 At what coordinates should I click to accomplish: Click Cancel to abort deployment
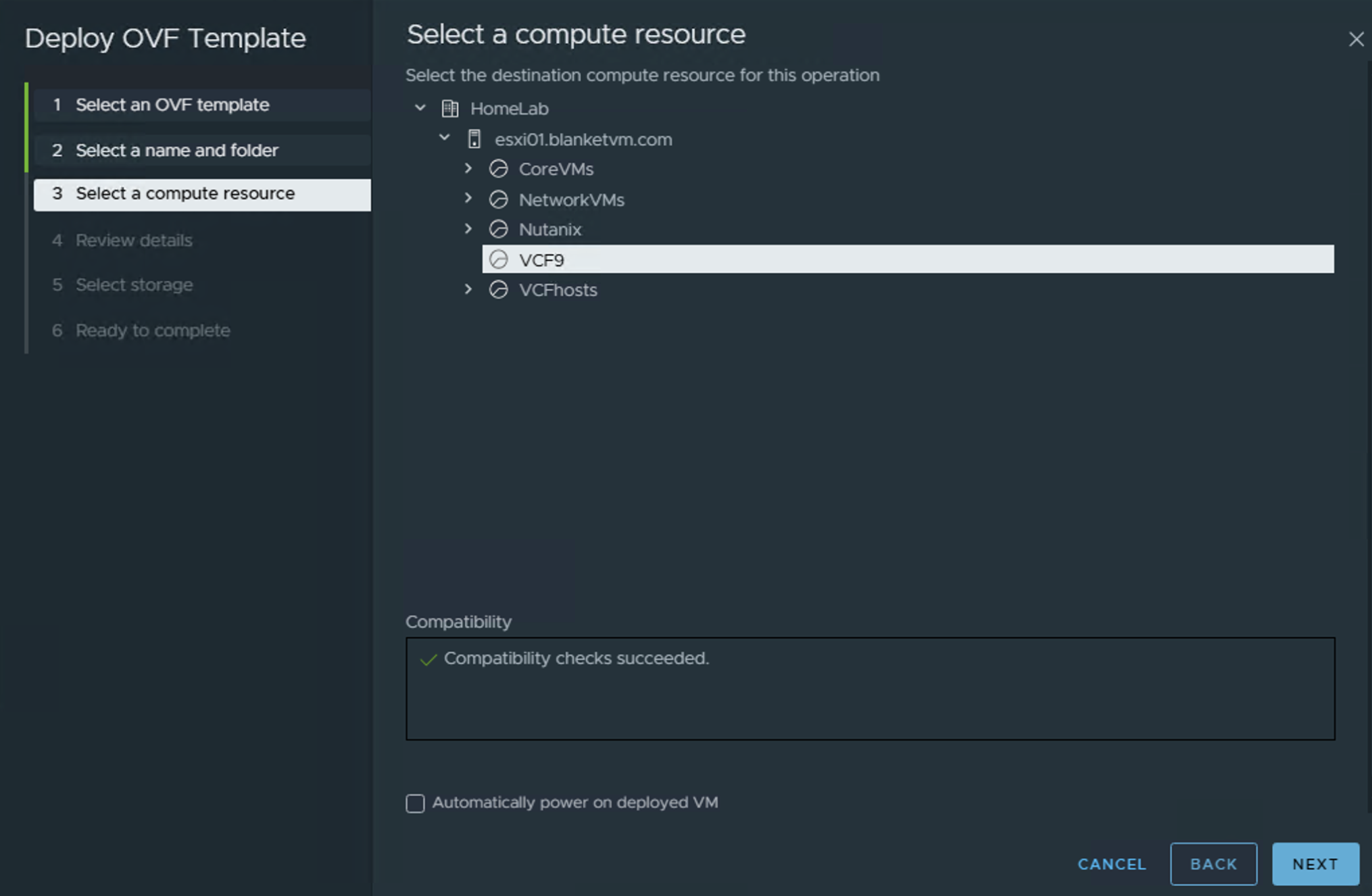point(1111,864)
